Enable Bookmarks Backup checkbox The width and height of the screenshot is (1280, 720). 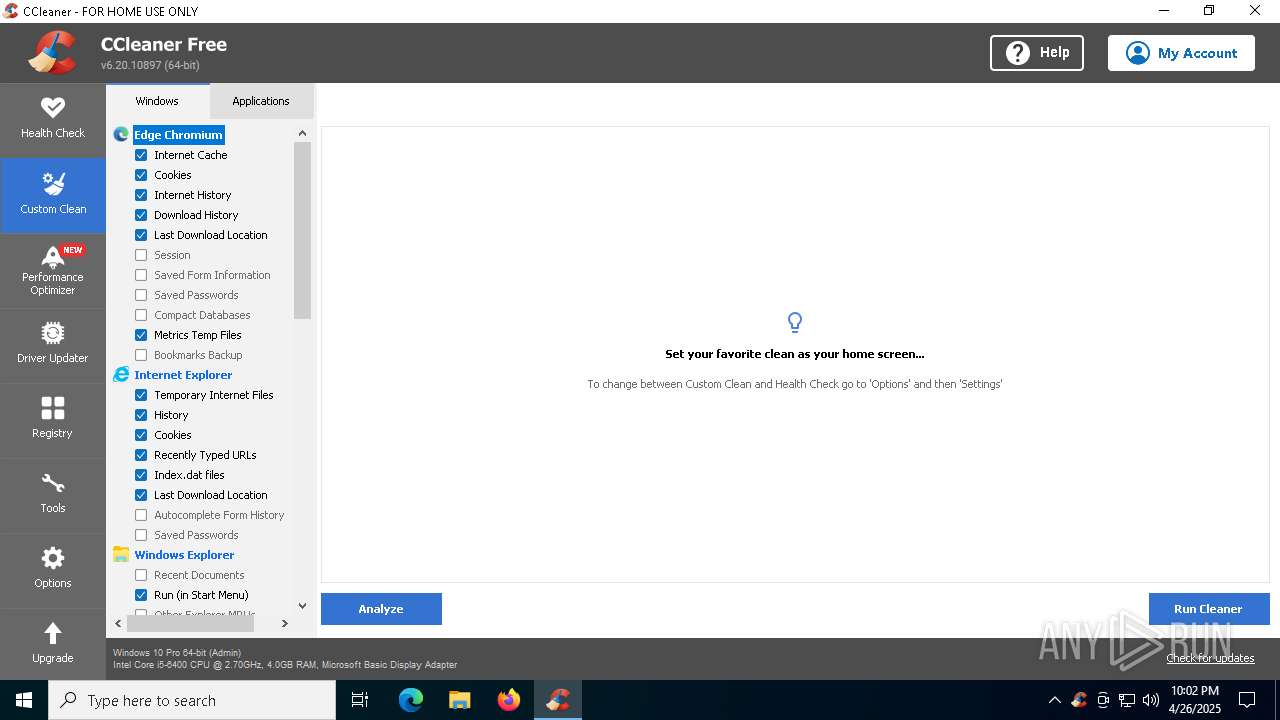point(141,355)
